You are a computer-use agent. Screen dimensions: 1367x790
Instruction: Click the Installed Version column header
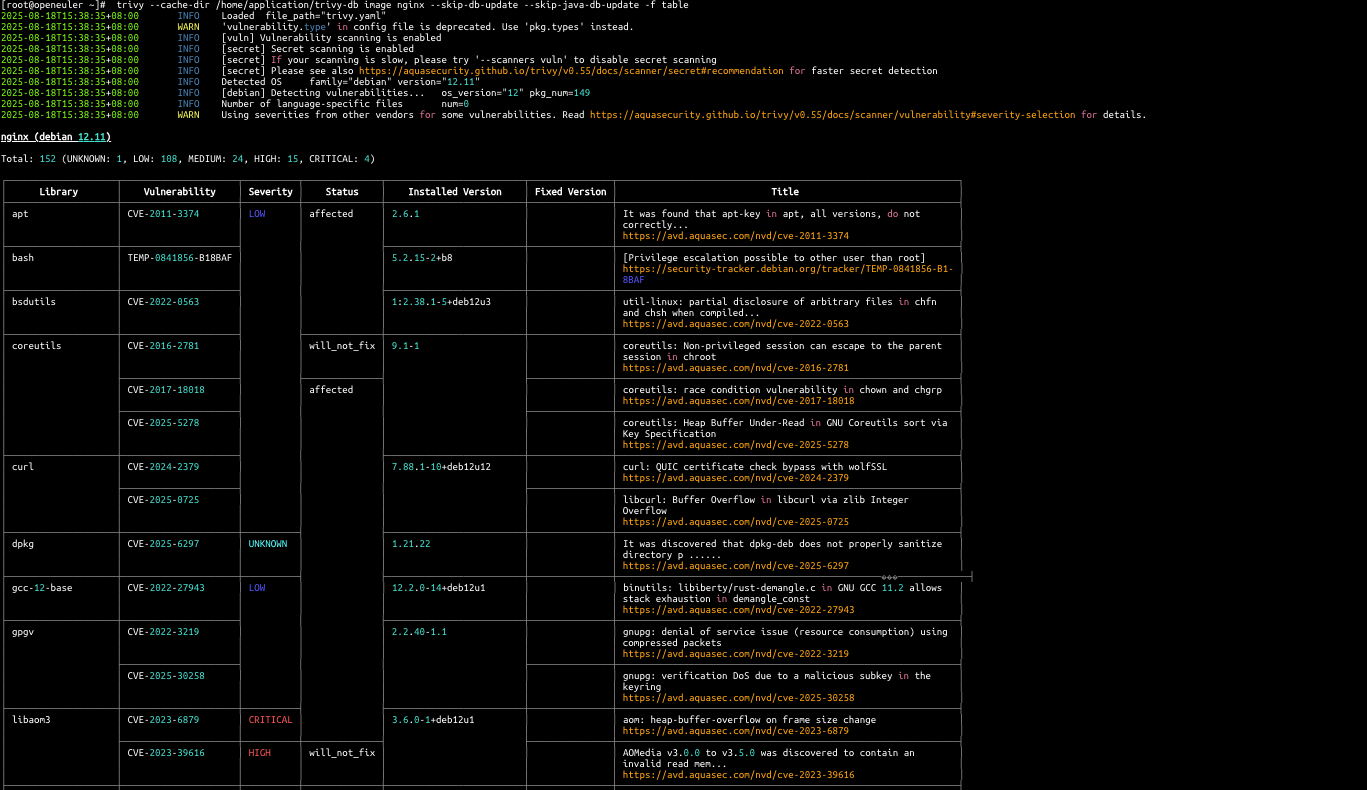454,192
